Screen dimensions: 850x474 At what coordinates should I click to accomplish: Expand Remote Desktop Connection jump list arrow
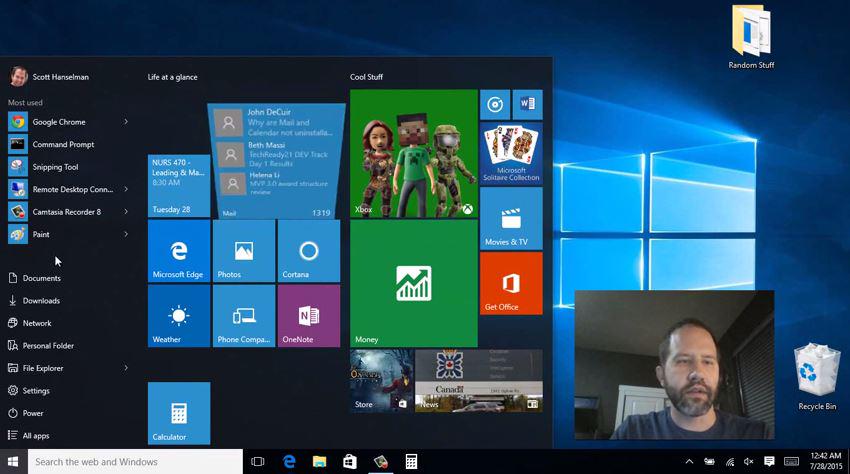tap(126, 189)
